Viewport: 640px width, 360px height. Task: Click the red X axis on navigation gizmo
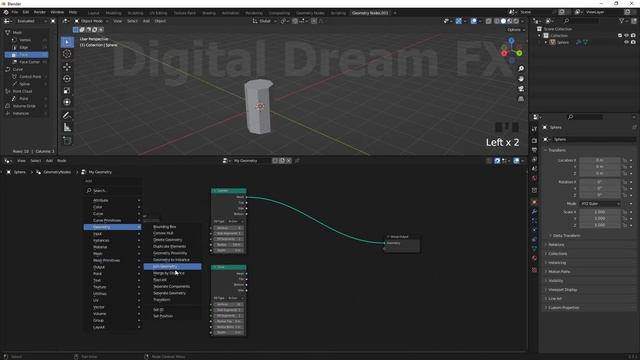(x=504, y=53)
